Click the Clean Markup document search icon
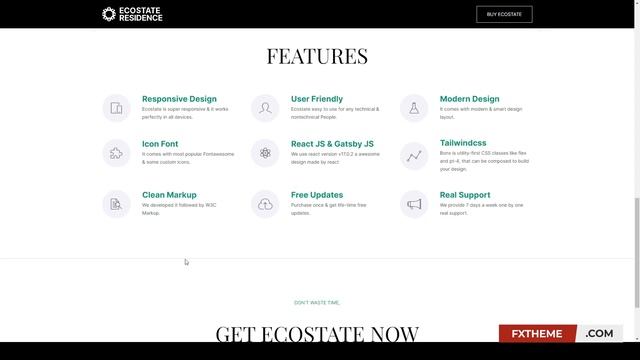 pos(116,204)
